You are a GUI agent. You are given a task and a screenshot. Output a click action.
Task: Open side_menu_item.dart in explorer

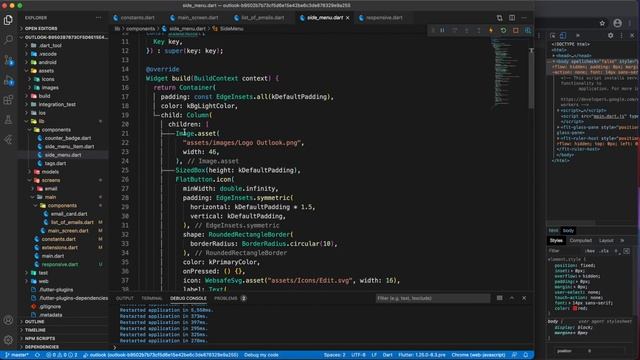[69, 147]
